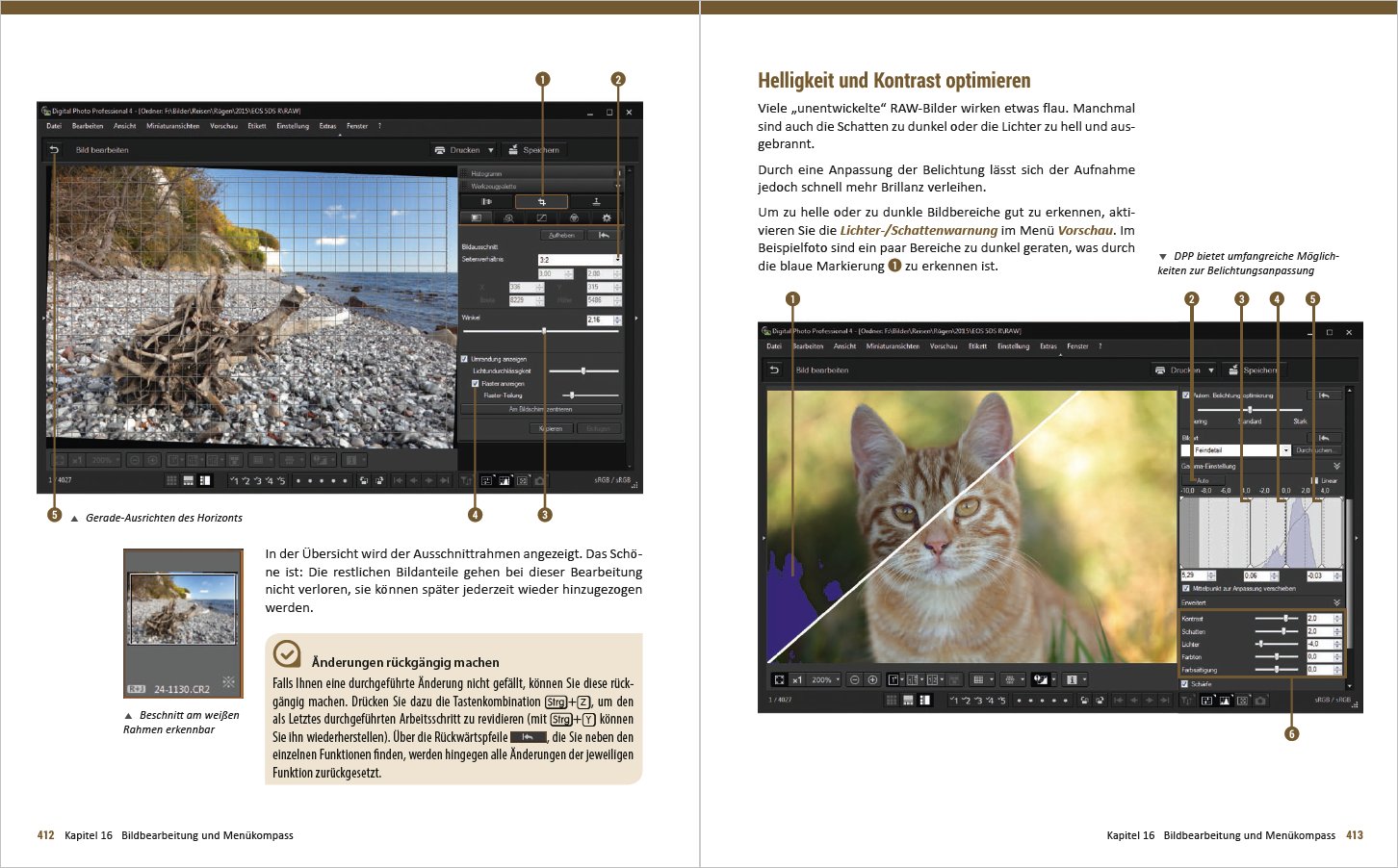Toggle the Raster anzeigen checkbox
The height and width of the screenshot is (868, 1398).
pos(476,384)
